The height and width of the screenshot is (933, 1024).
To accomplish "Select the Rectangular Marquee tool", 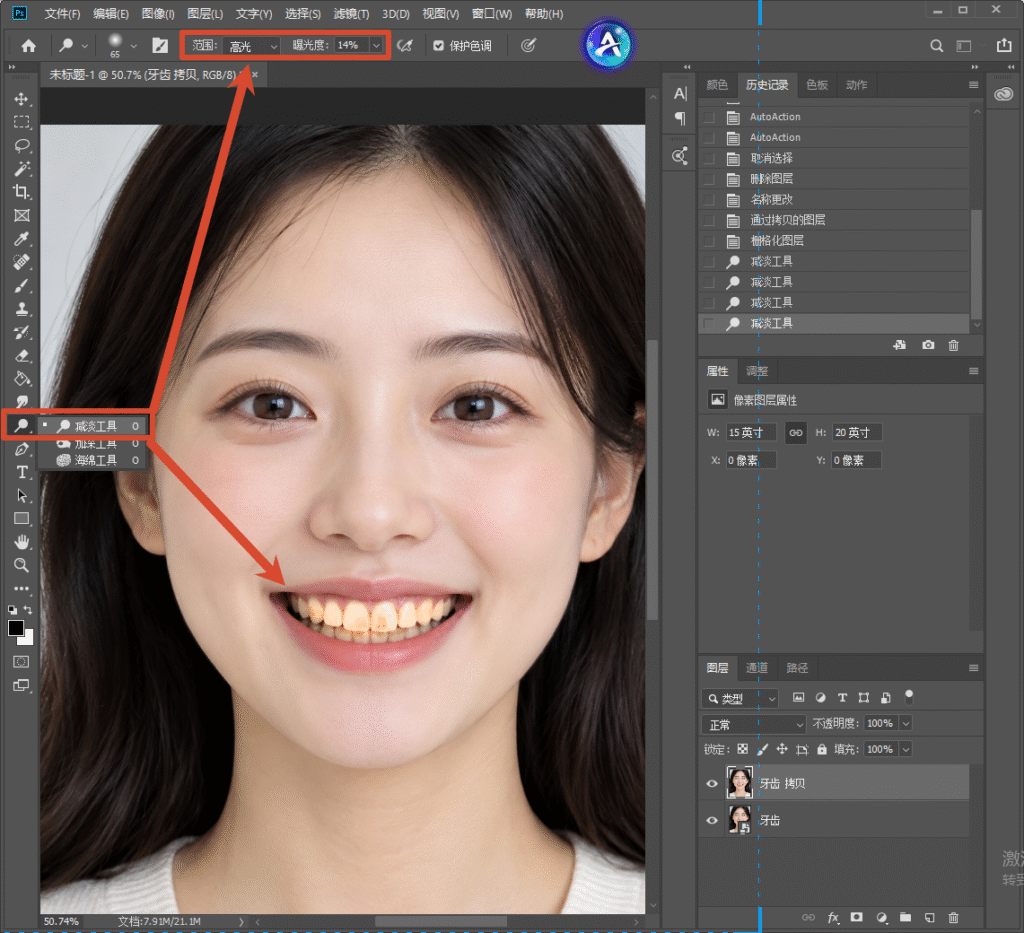I will tap(22, 122).
